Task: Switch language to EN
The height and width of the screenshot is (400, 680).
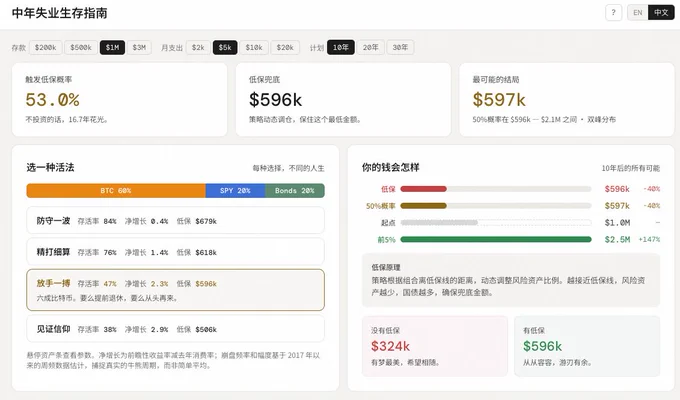Action: 638,13
